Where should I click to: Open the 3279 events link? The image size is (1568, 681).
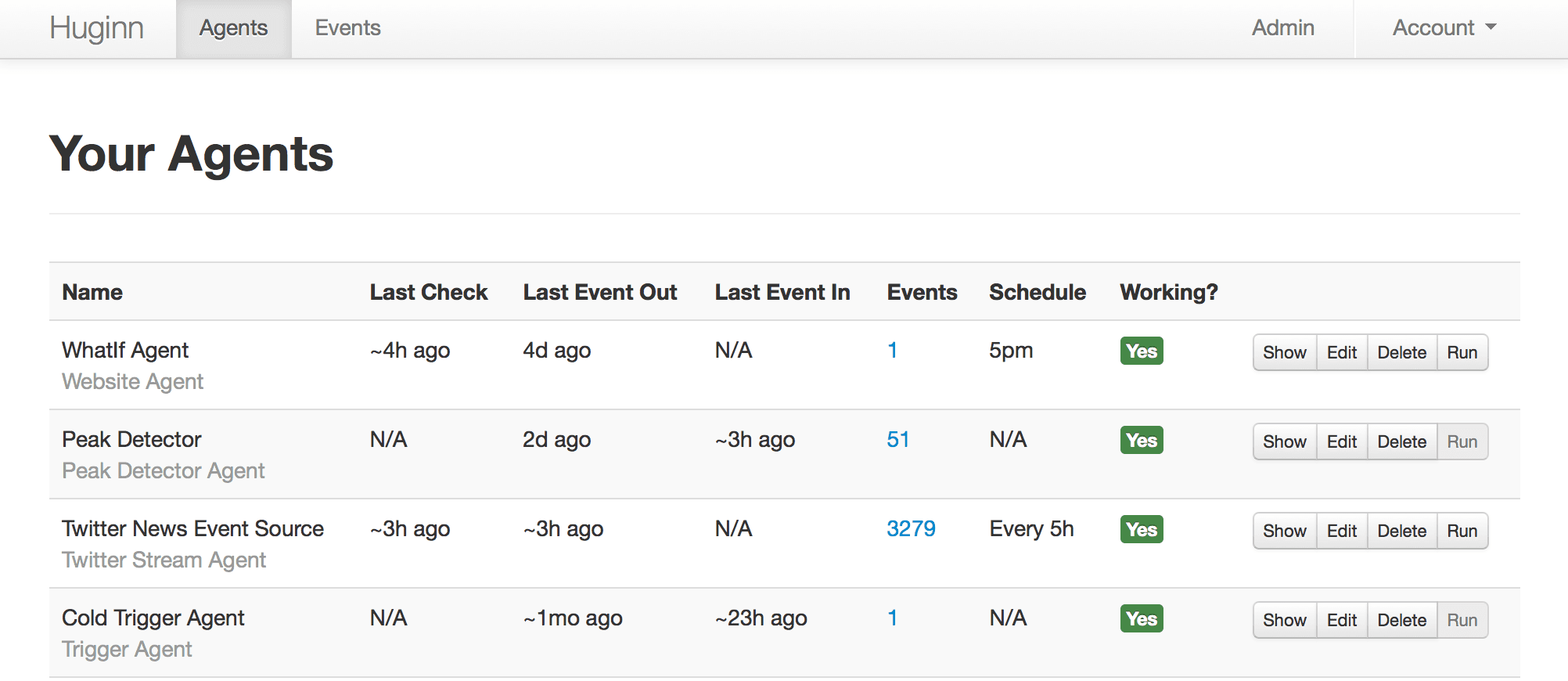[x=911, y=528]
